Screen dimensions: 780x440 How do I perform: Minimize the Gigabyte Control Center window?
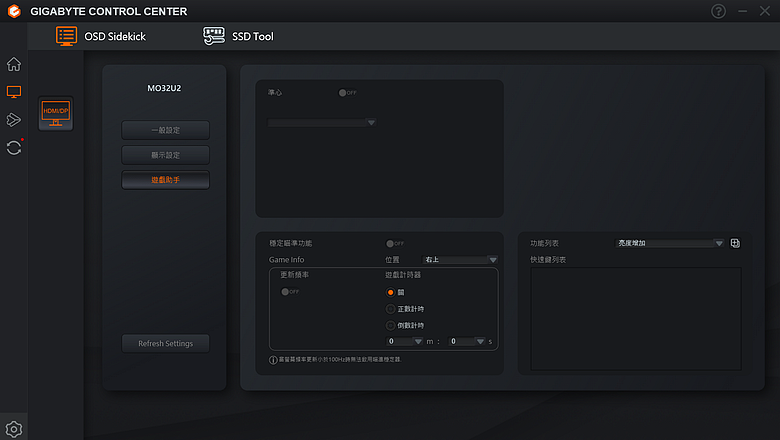[743, 11]
